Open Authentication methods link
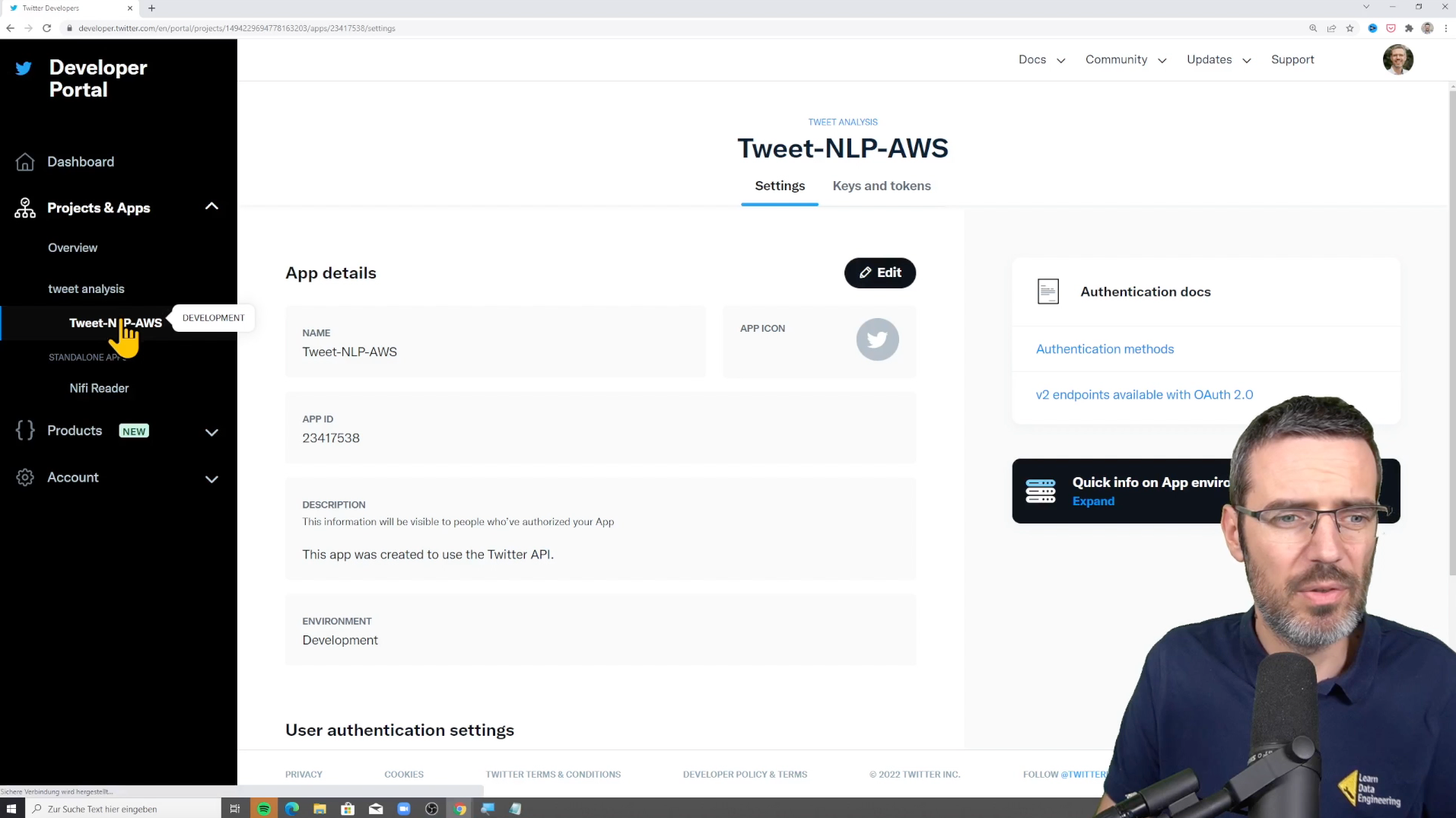The width and height of the screenshot is (1456, 818). pos(1105,349)
